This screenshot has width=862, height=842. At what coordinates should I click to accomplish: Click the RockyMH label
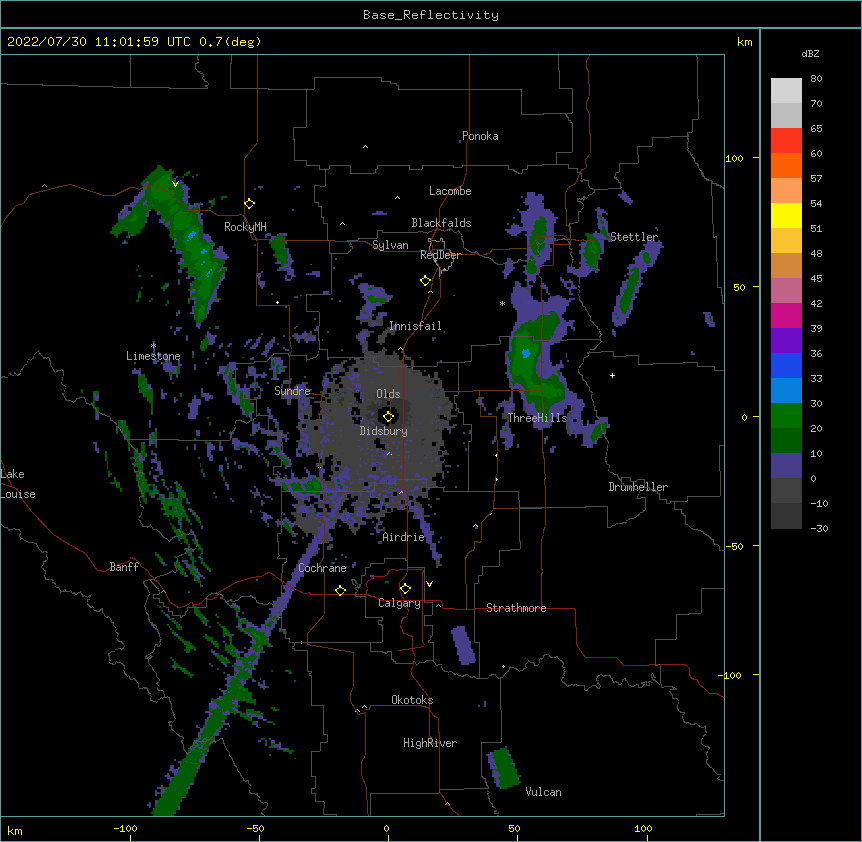(x=245, y=227)
